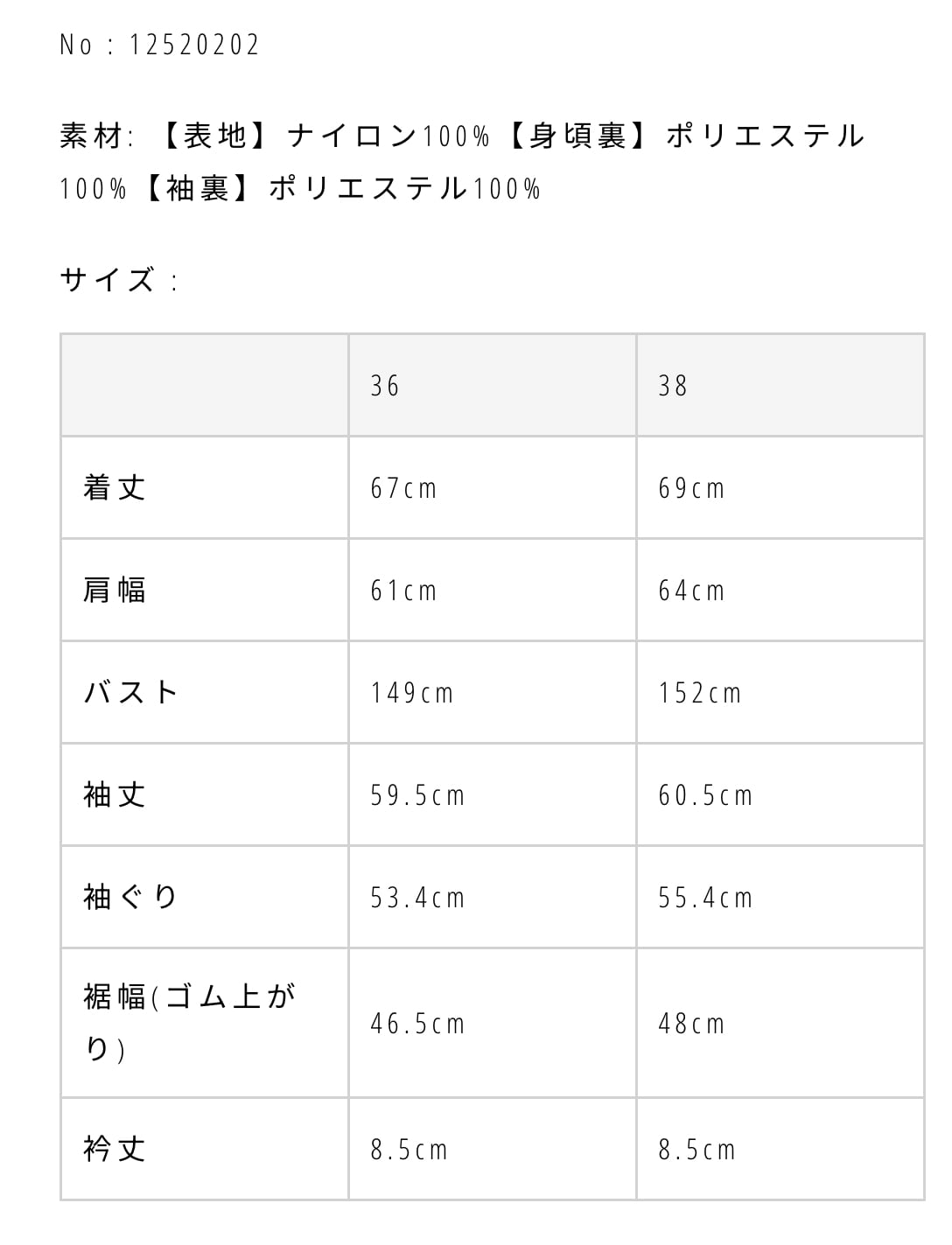Image resolution: width=952 pixels, height=1245 pixels.
Task: Select the size 38 column header
Action: [x=673, y=386]
